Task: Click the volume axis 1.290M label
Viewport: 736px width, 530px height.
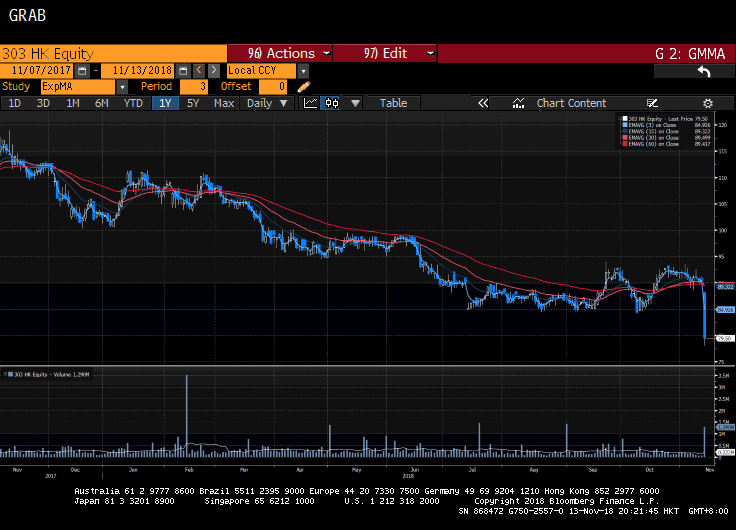Action: 724,427
